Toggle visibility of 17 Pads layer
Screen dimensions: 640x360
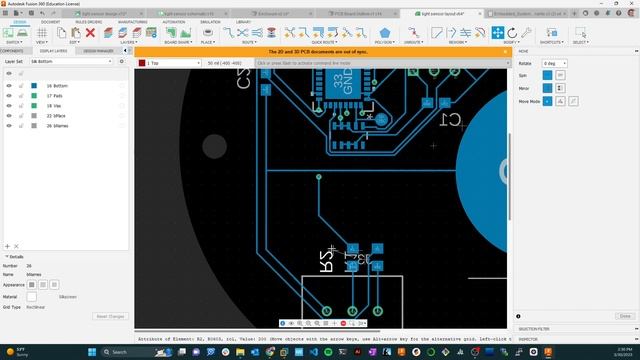coord(9,96)
